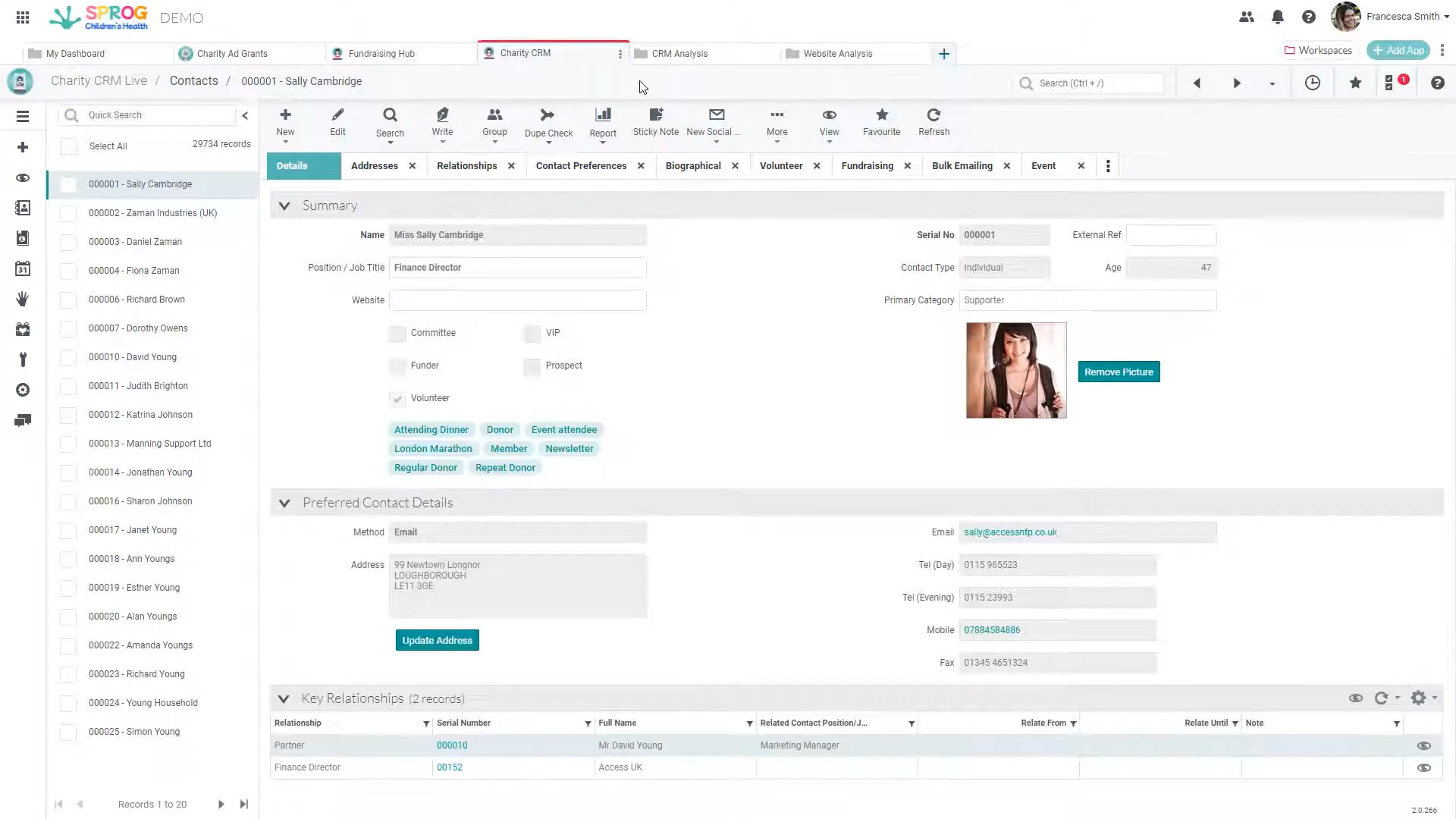This screenshot has height=819, width=1456.
Task: Switch to the Biographical tab
Action: pyautogui.click(x=692, y=165)
